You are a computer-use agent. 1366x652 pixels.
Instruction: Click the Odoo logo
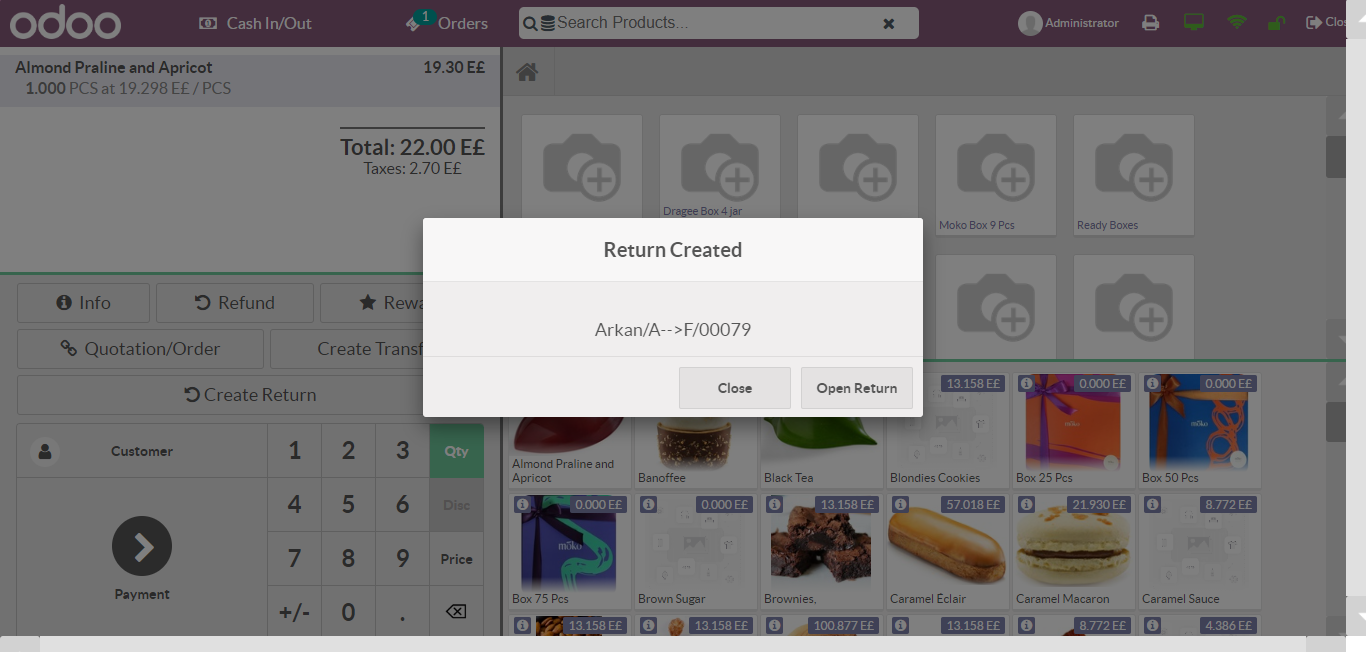(x=65, y=23)
